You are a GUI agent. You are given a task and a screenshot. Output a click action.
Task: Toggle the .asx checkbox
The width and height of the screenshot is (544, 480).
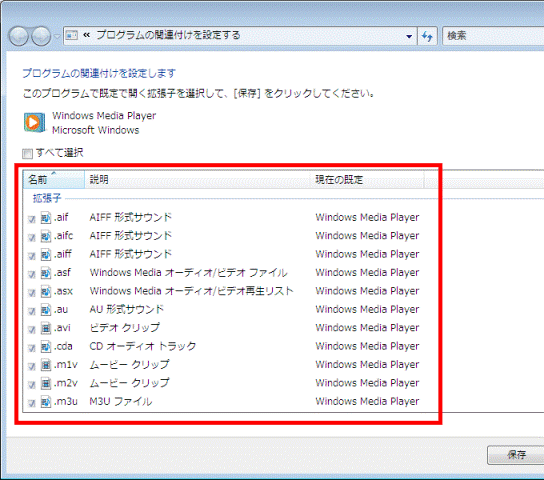32,293
